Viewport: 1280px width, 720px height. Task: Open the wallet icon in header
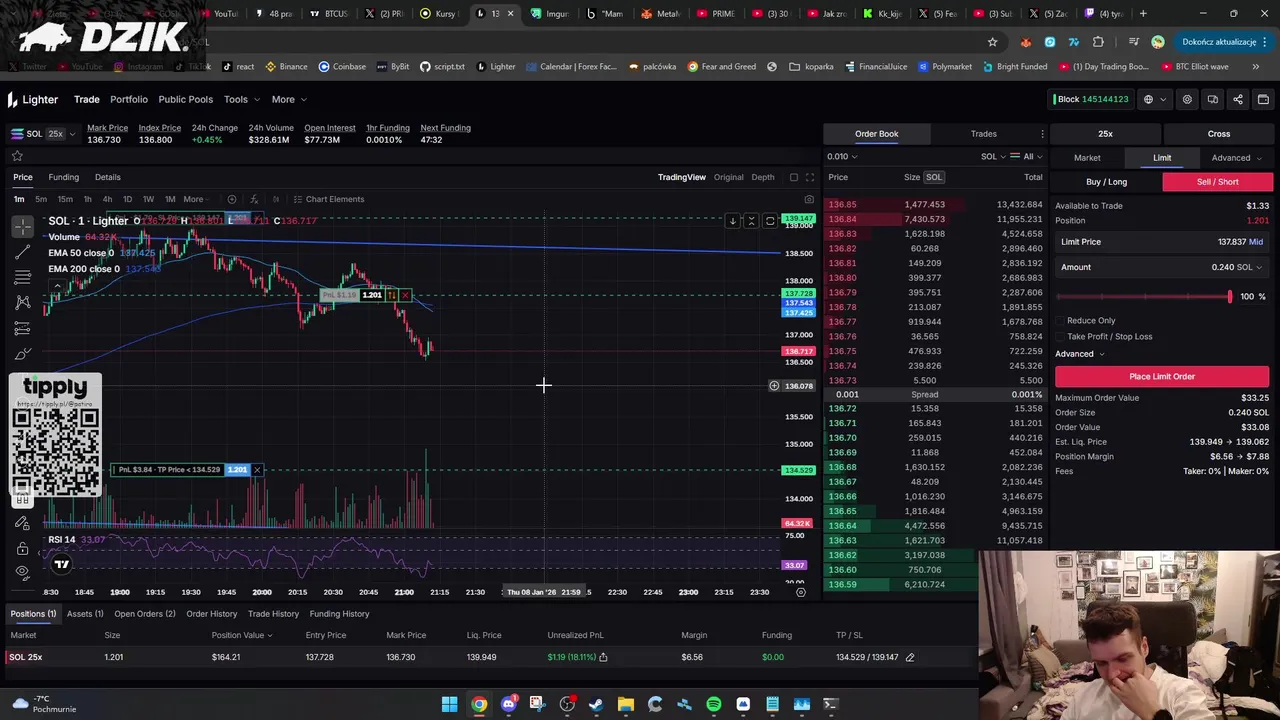click(x=1263, y=99)
